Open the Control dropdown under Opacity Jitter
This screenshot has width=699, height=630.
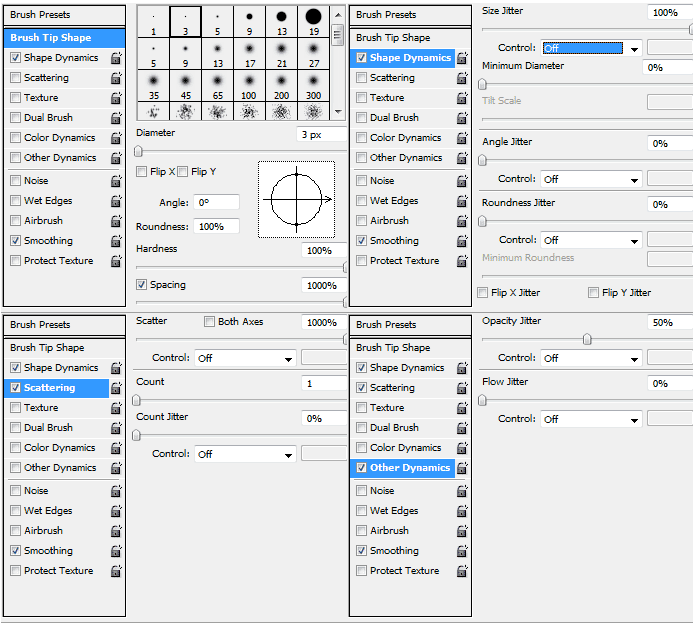pyautogui.click(x=592, y=358)
